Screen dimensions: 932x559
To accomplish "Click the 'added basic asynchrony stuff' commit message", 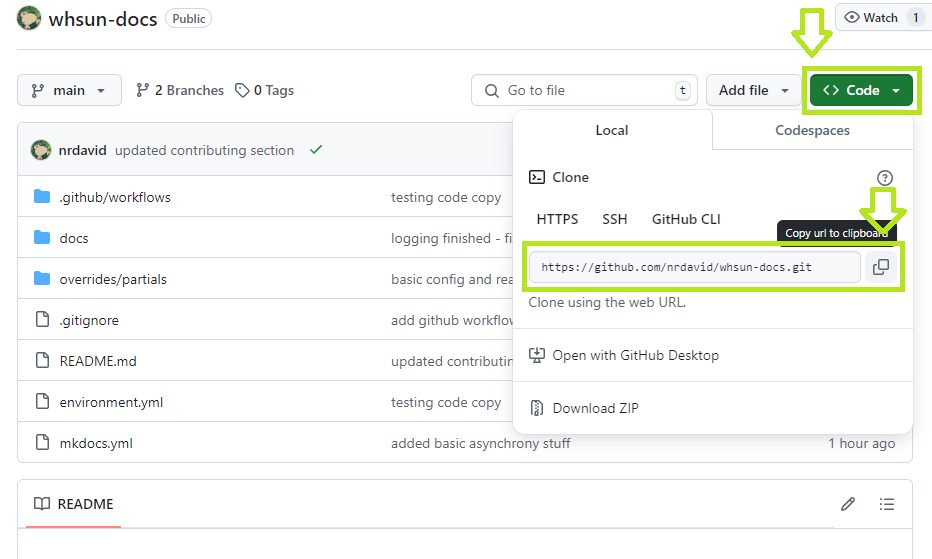I will click(480, 444).
